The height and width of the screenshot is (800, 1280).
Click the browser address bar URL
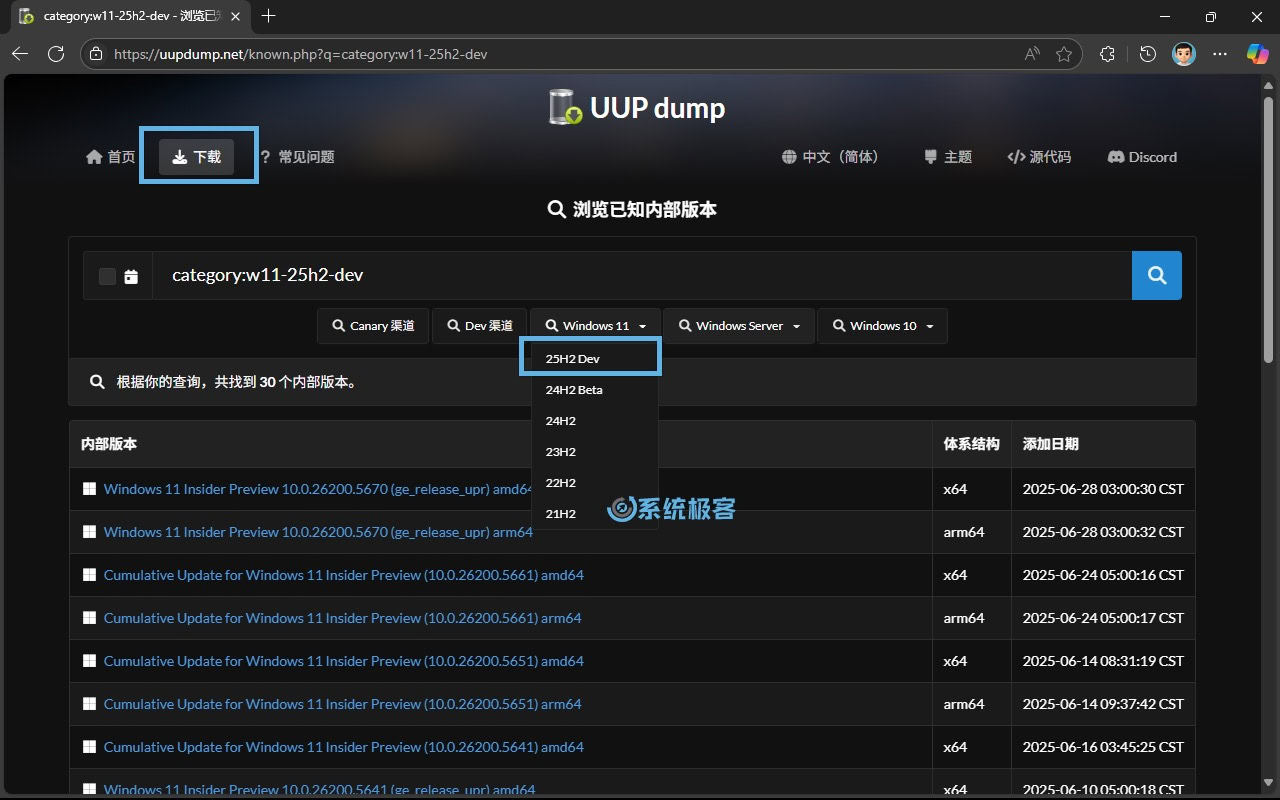point(300,54)
